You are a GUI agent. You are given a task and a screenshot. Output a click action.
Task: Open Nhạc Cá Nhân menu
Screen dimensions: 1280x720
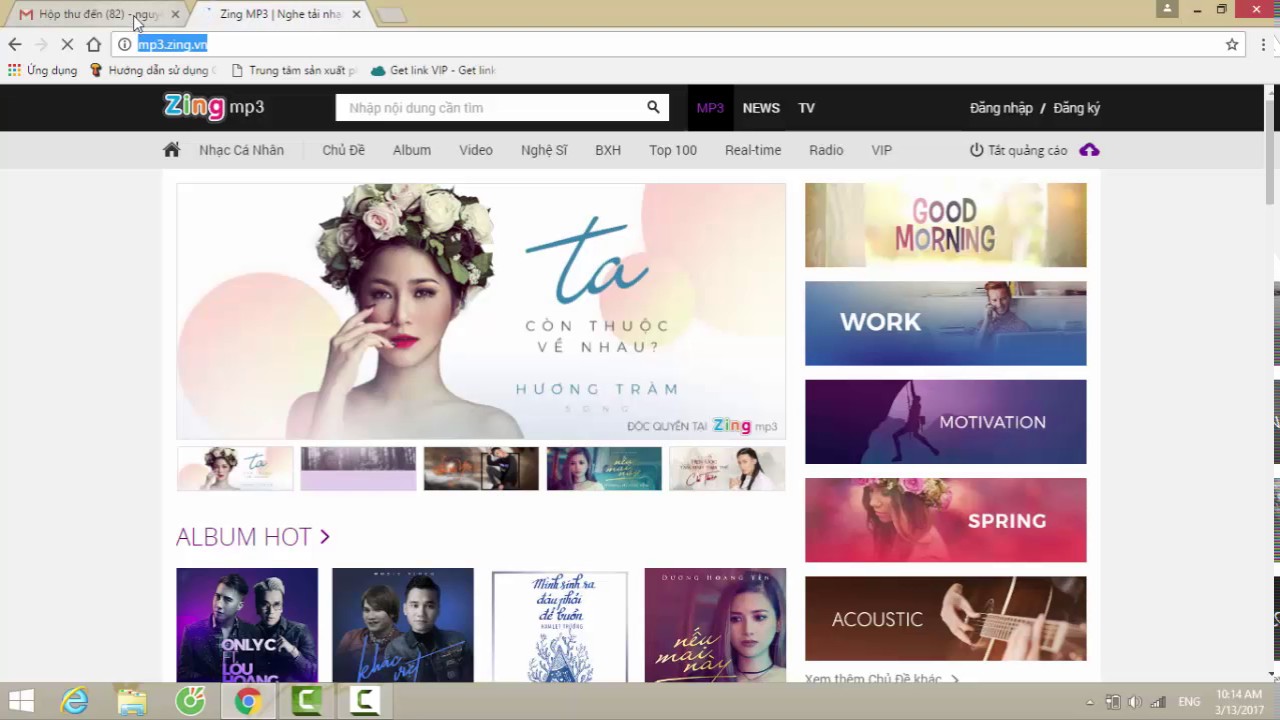(241, 150)
